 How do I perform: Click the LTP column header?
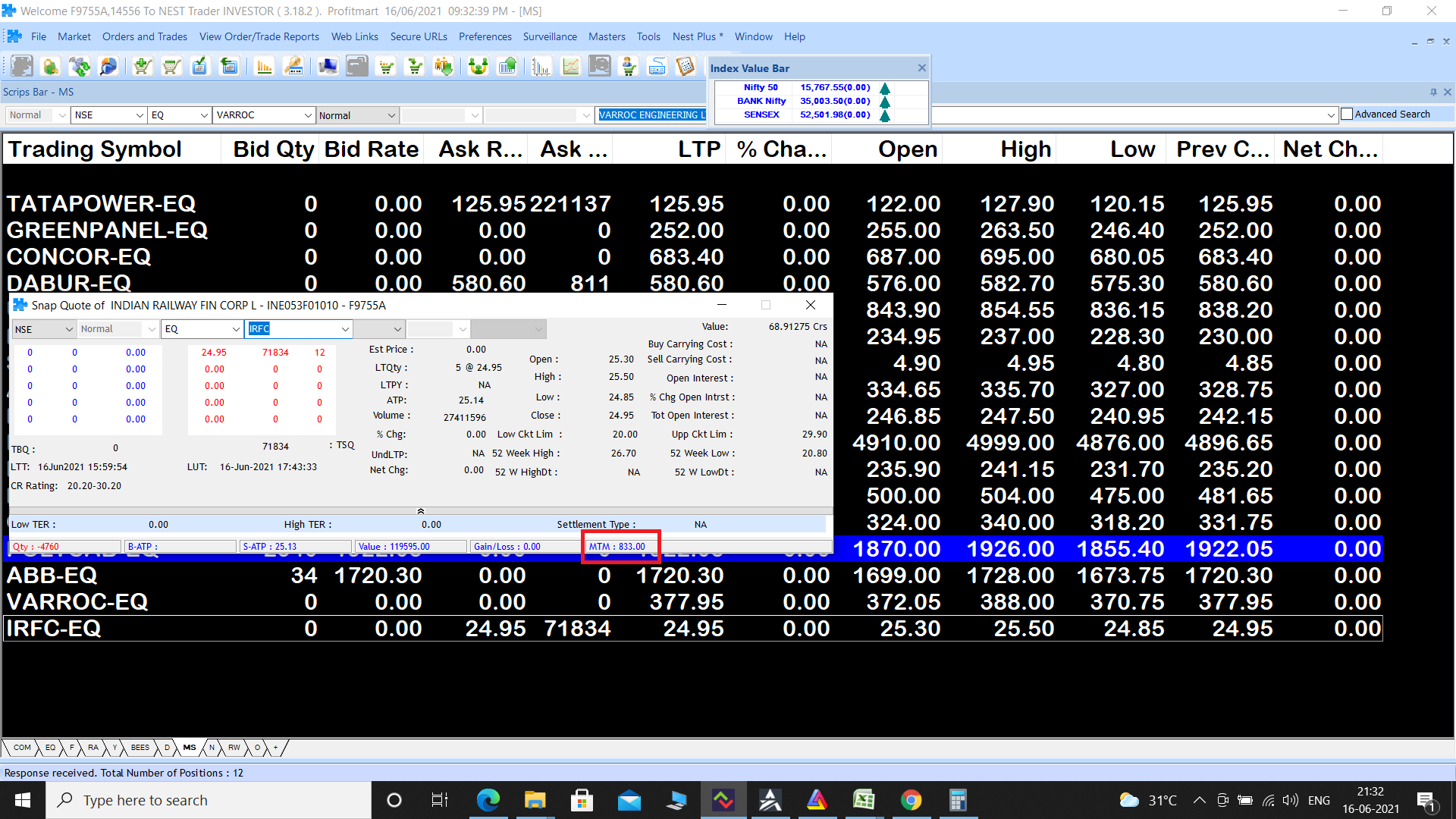click(x=669, y=149)
